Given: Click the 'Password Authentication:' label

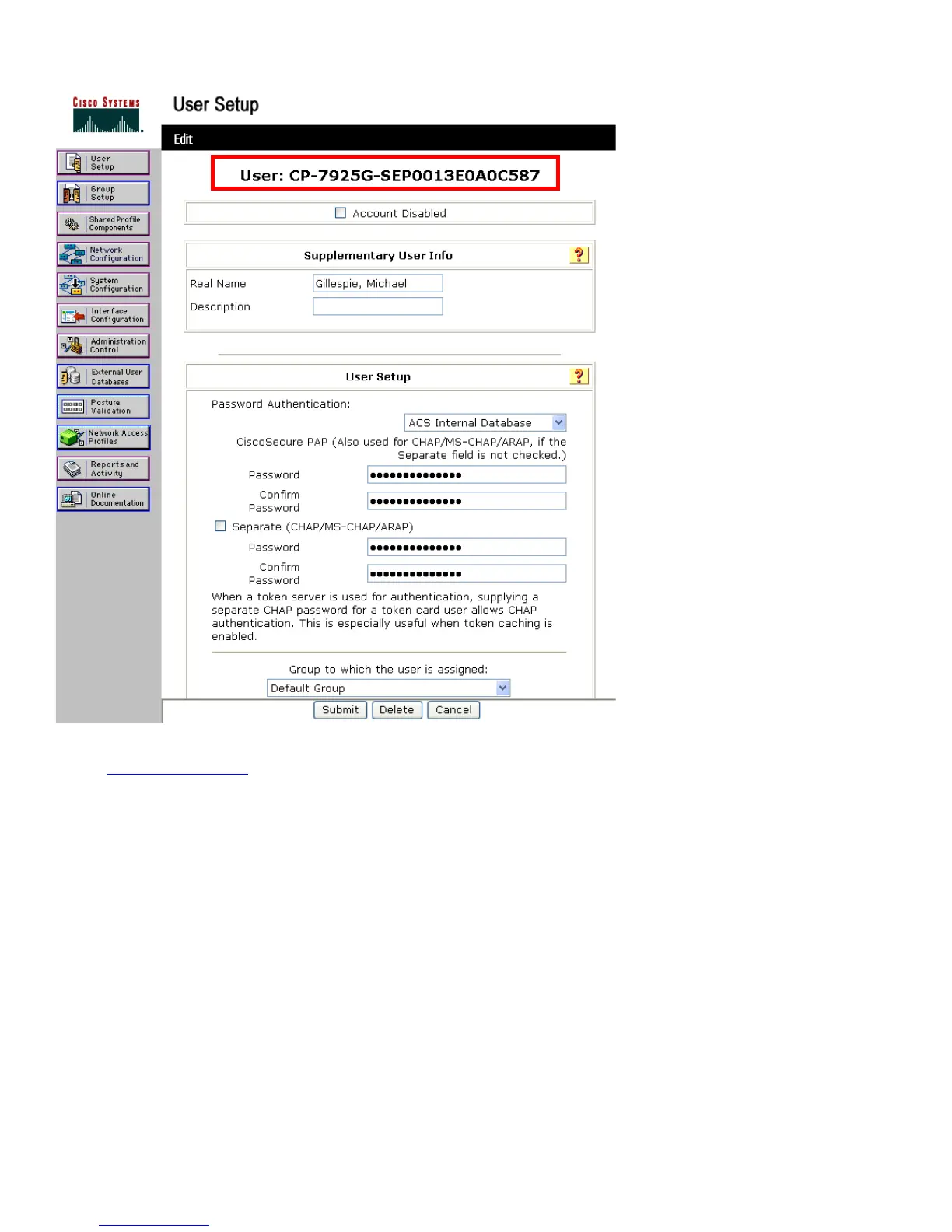Looking at the screenshot, I should (x=281, y=404).
